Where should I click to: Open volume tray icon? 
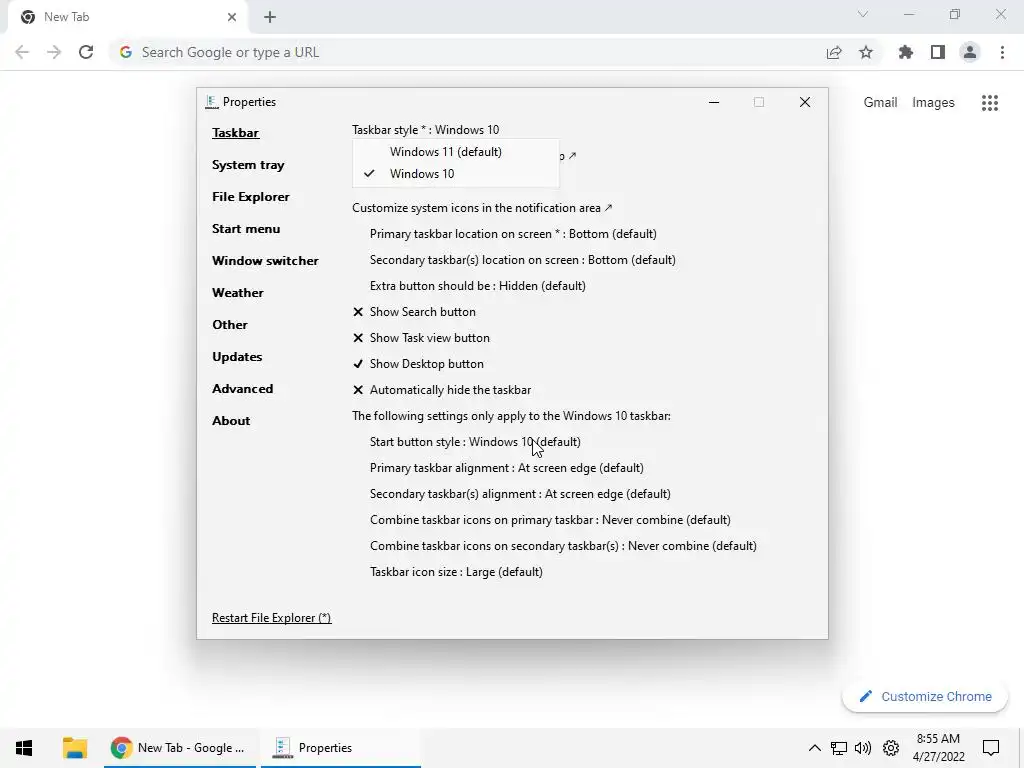point(863,748)
